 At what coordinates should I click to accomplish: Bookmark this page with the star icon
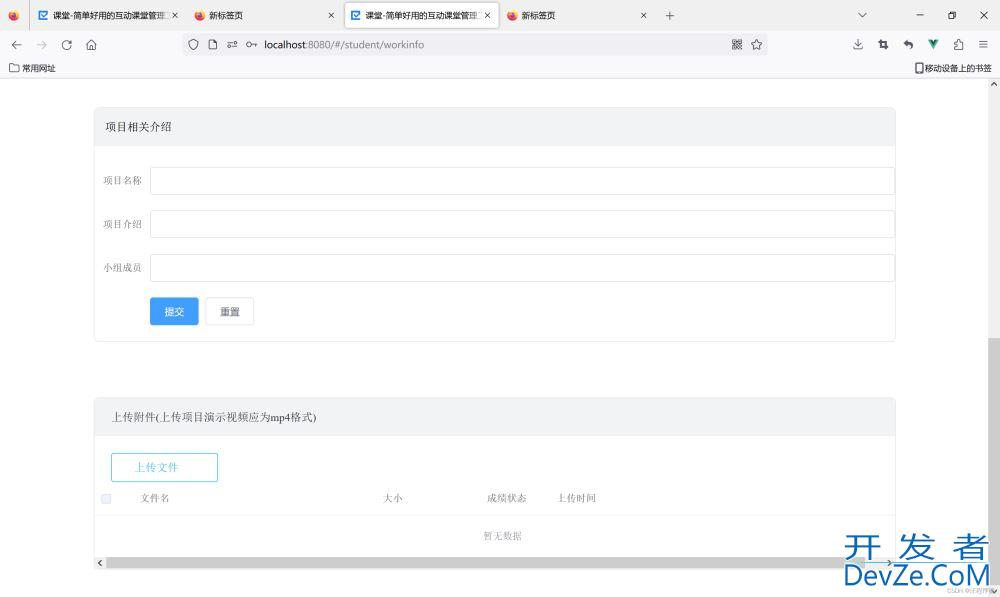[756, 45]
